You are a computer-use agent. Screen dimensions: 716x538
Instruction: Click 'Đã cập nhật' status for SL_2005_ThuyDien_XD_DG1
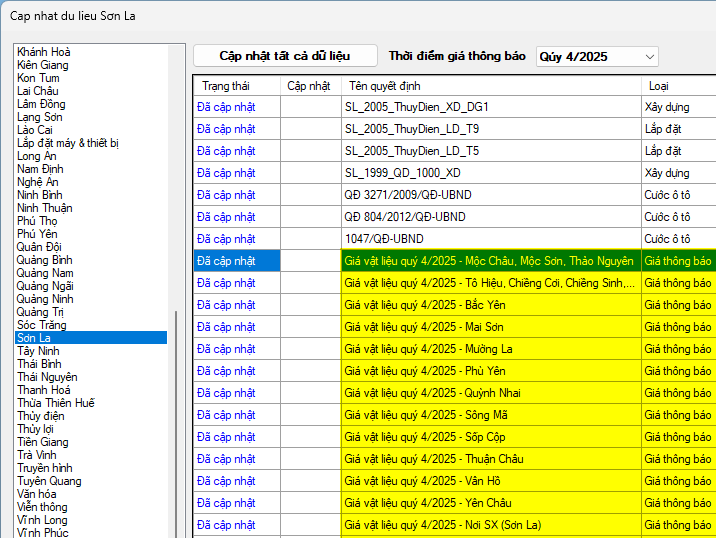[226, 107]
